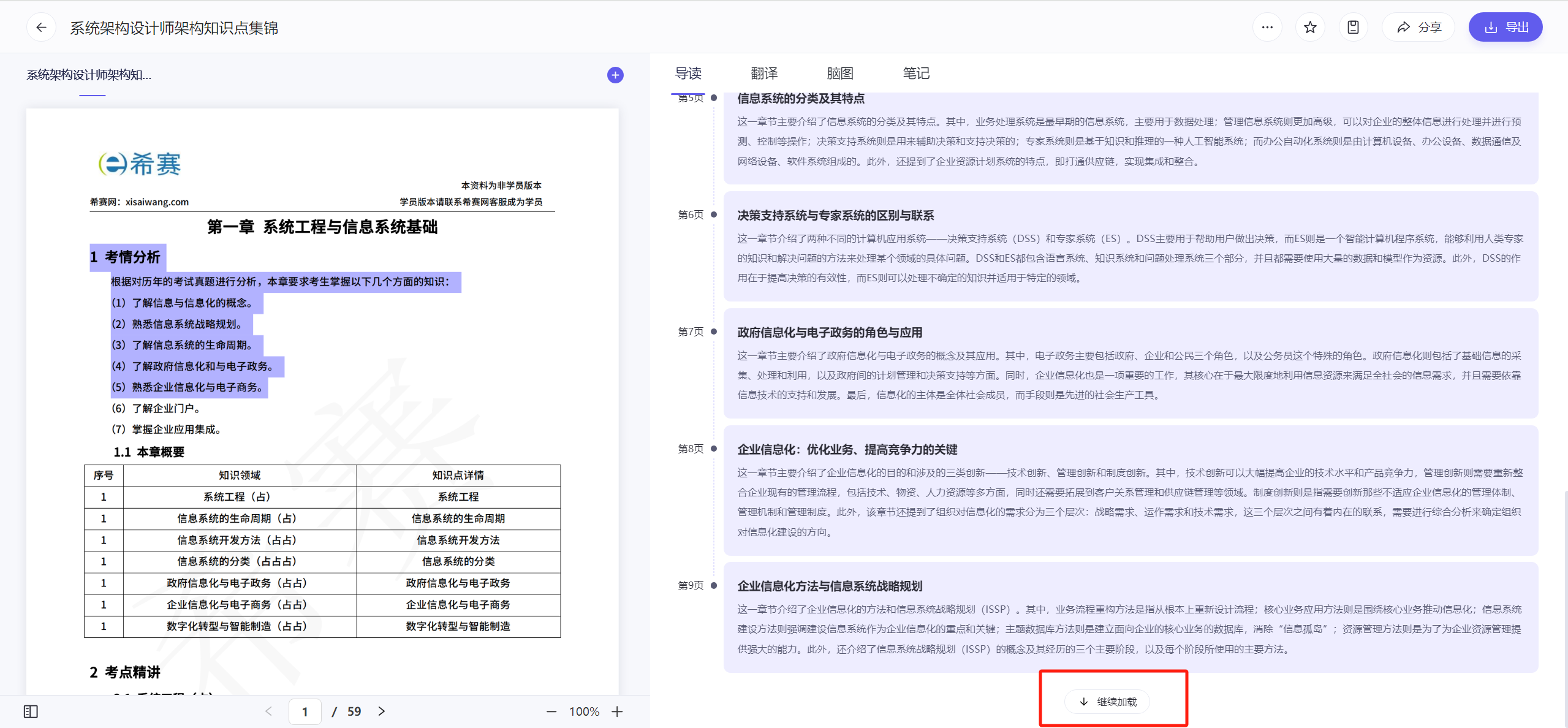
Task: Click the chapter heading 第一章 系统工程与信息系统基础
Action: point(322,227)
